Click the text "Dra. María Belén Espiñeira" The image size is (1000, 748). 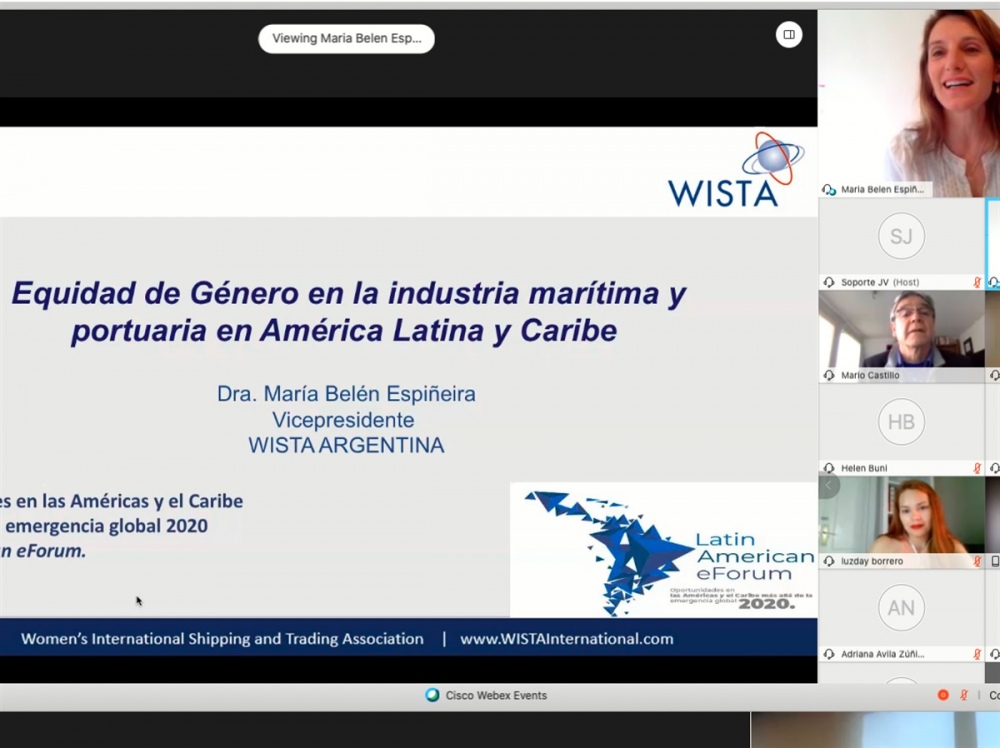pyautogui.click(x=346, y=393)
